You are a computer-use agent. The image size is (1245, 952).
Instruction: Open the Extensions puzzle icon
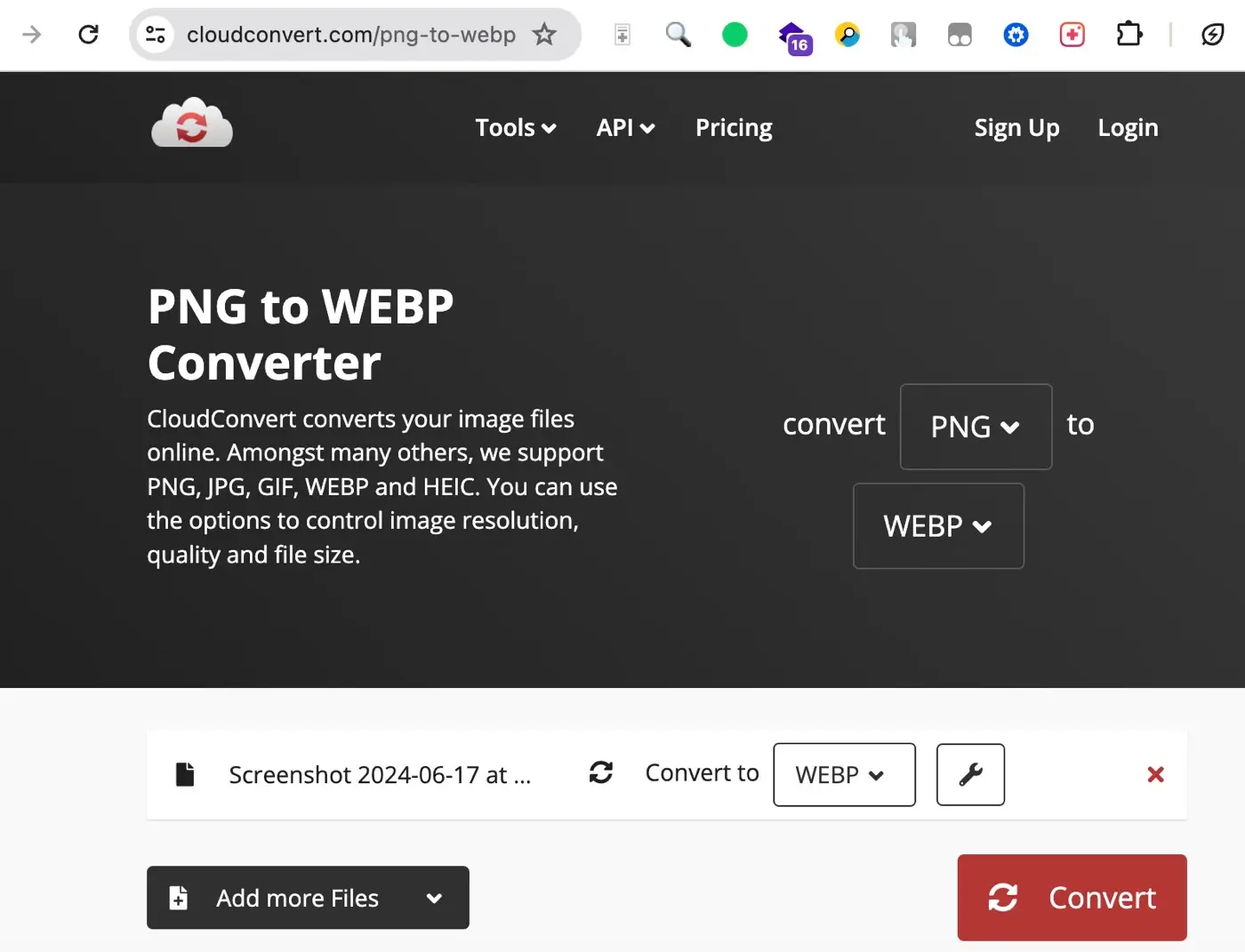tap(1129, 35)
